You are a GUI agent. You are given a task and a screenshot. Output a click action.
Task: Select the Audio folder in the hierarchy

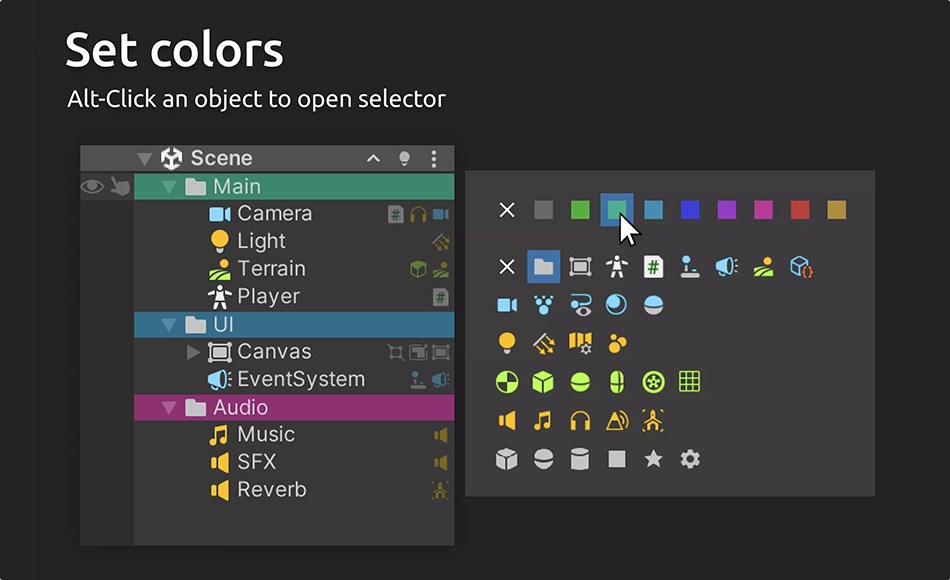(250, 407)
